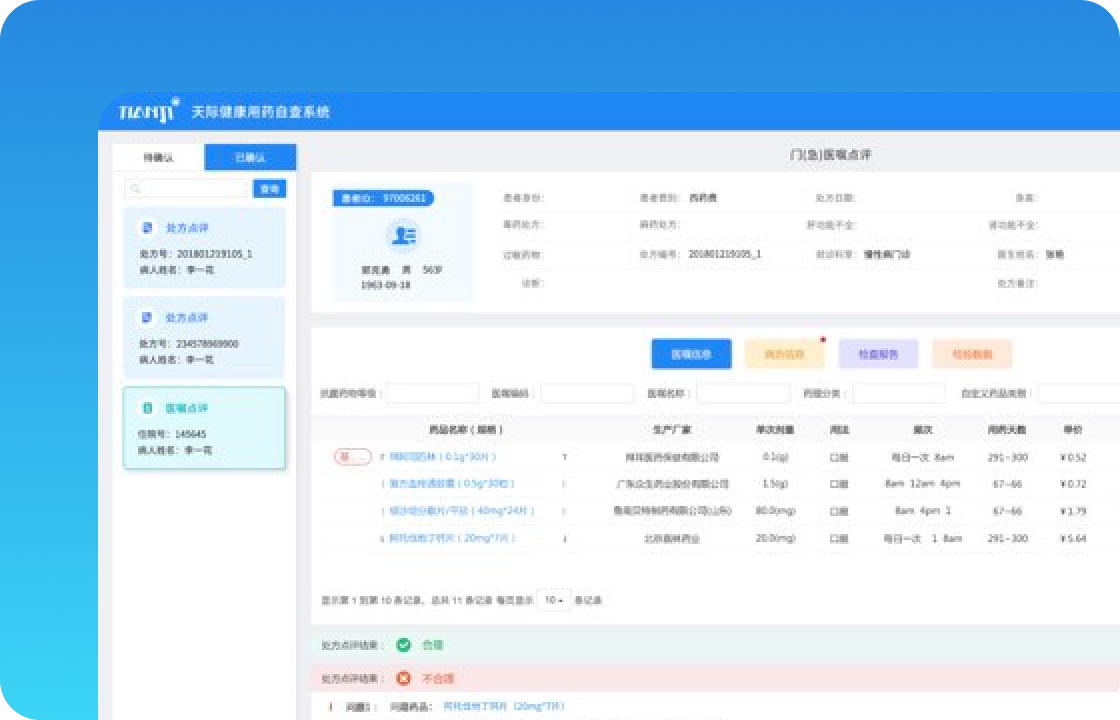Click the patient avatar icon
The width and height of the screenshot is (1120, 720).
click(404, 235)
